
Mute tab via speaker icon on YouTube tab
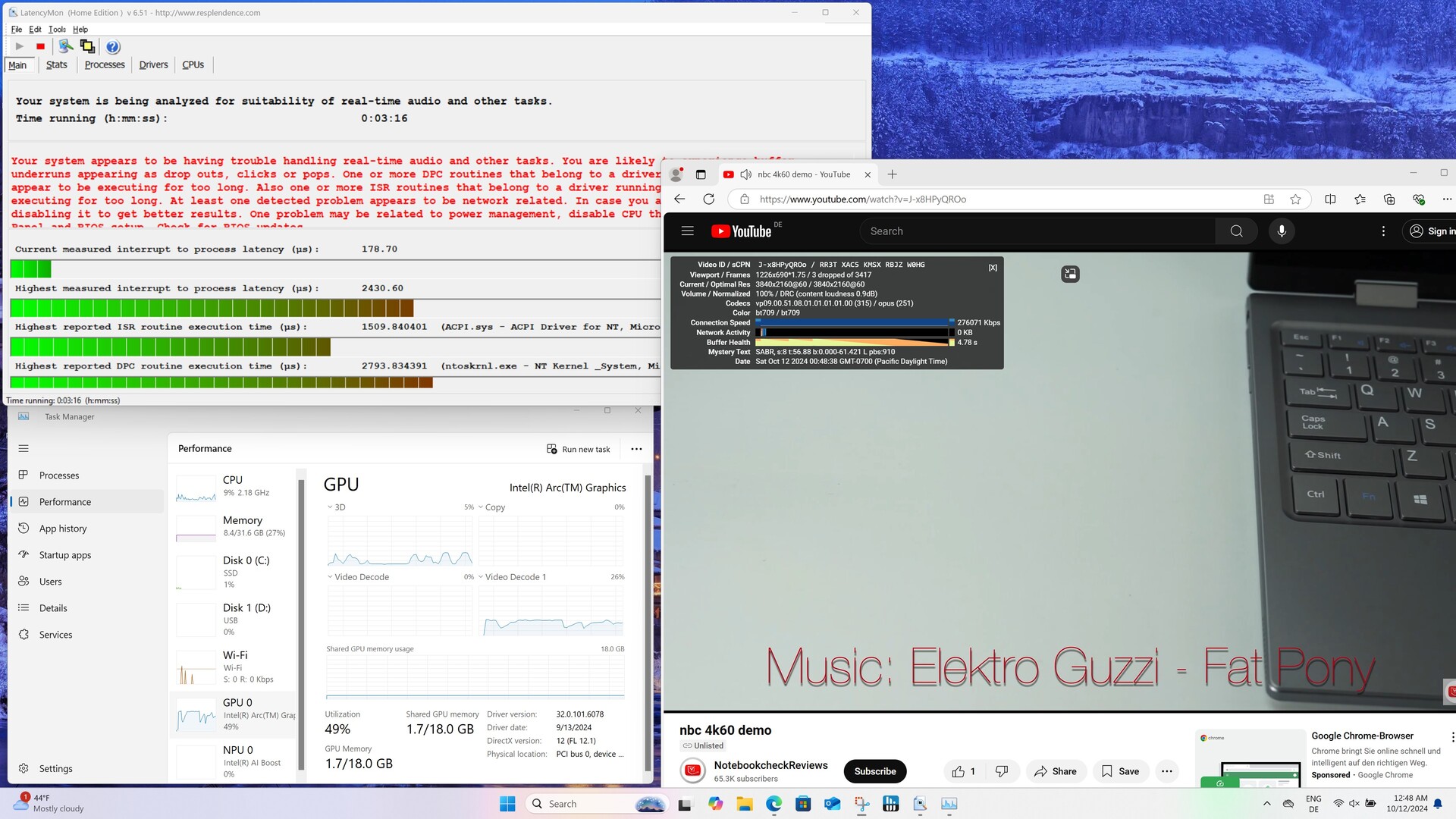(745, 174)
